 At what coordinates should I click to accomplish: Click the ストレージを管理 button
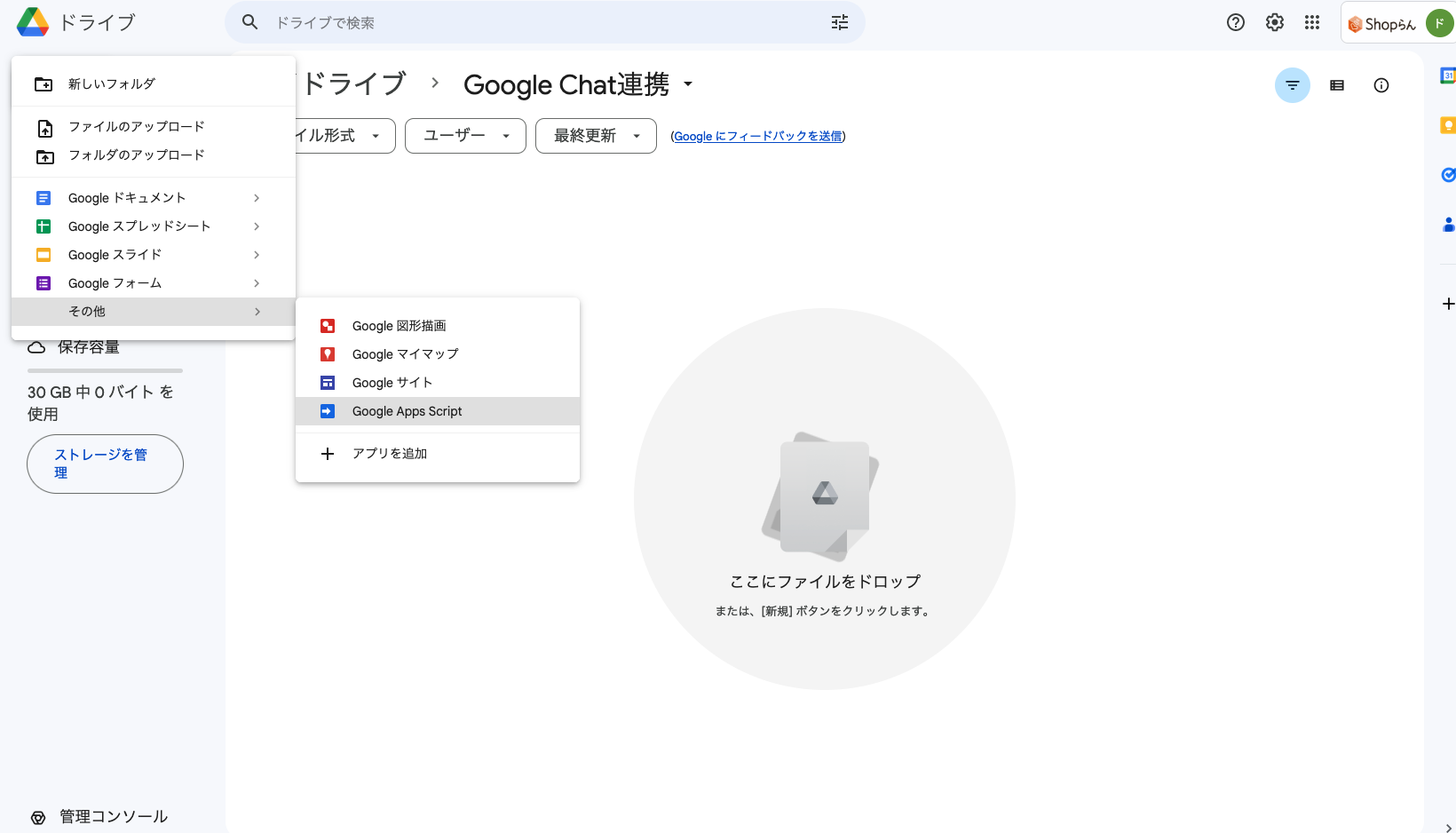(105, 464)
